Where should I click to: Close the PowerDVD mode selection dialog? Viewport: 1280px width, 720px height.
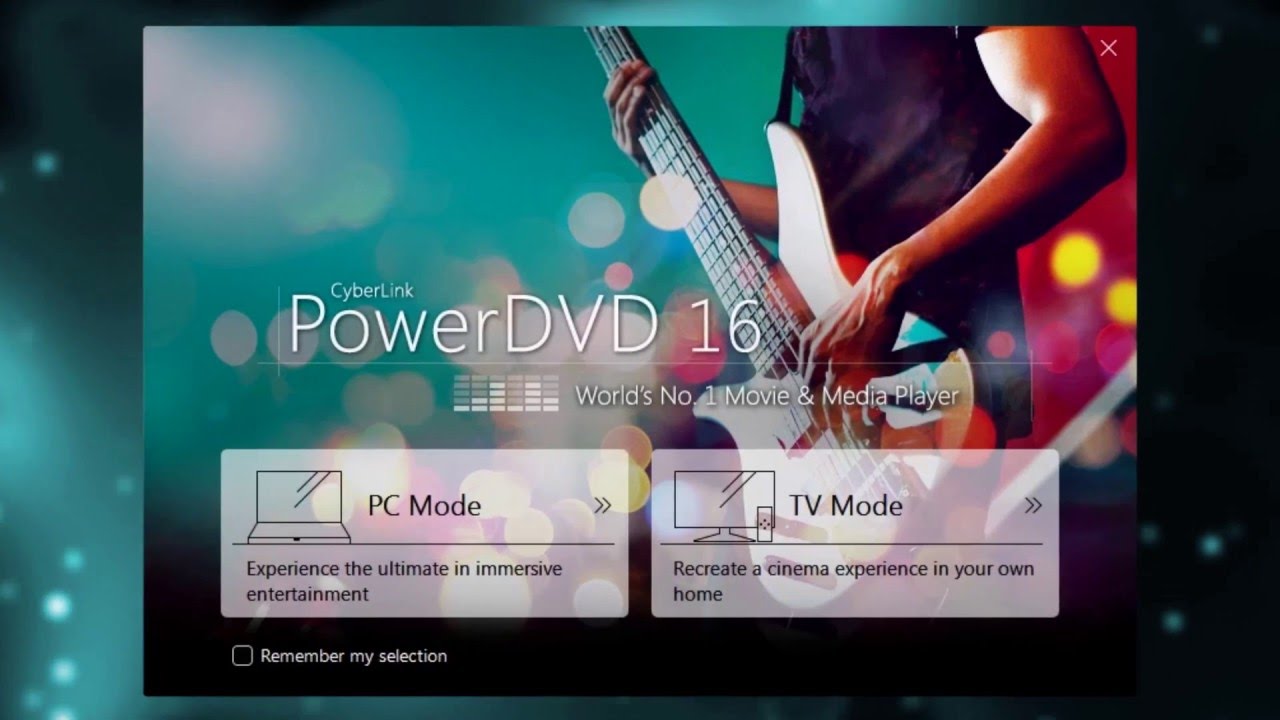pyautogui.click(x=1108, y=48)
